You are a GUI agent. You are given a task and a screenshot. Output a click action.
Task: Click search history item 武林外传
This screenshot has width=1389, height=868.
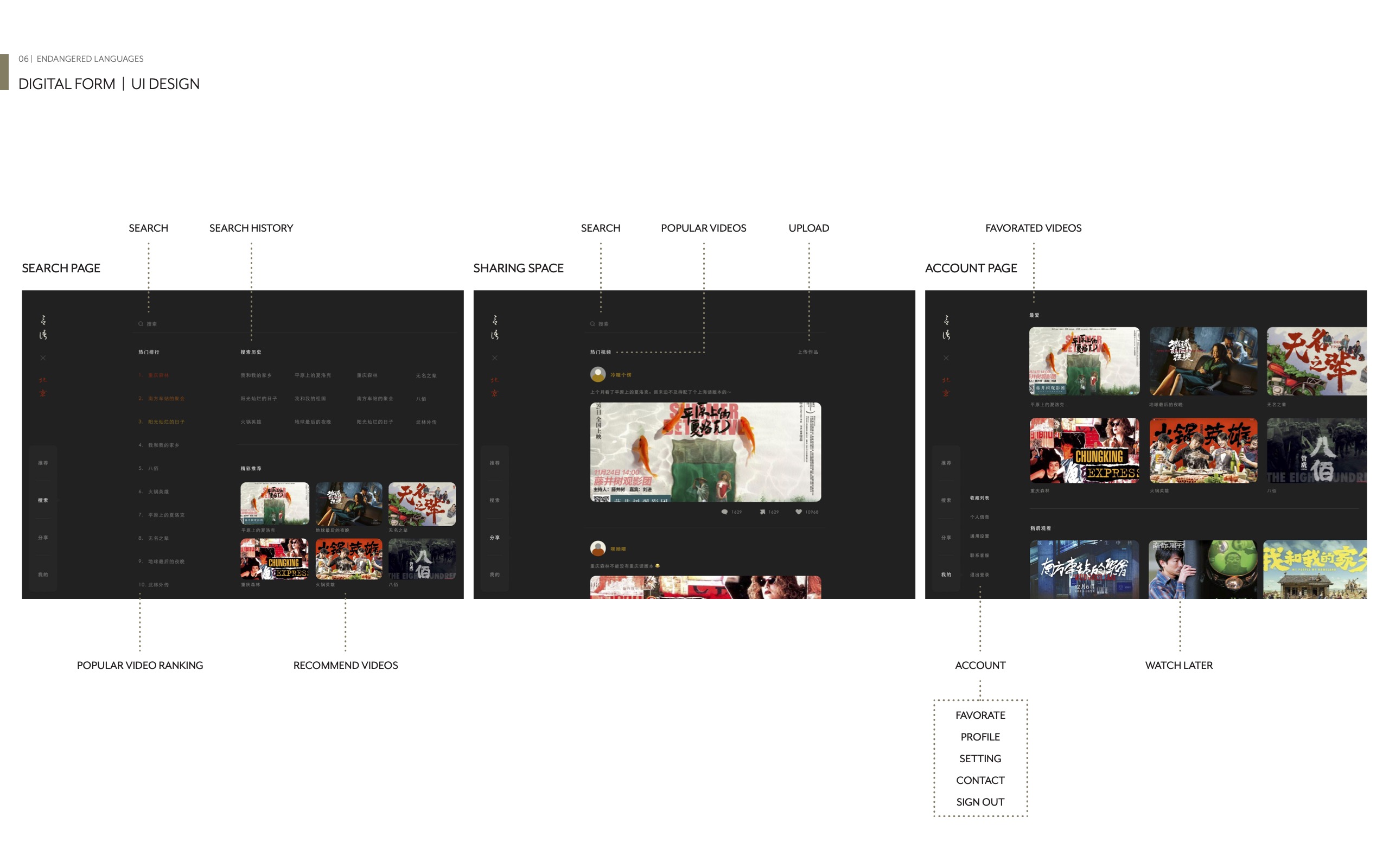pyautogui.click(x=426, y=422)
